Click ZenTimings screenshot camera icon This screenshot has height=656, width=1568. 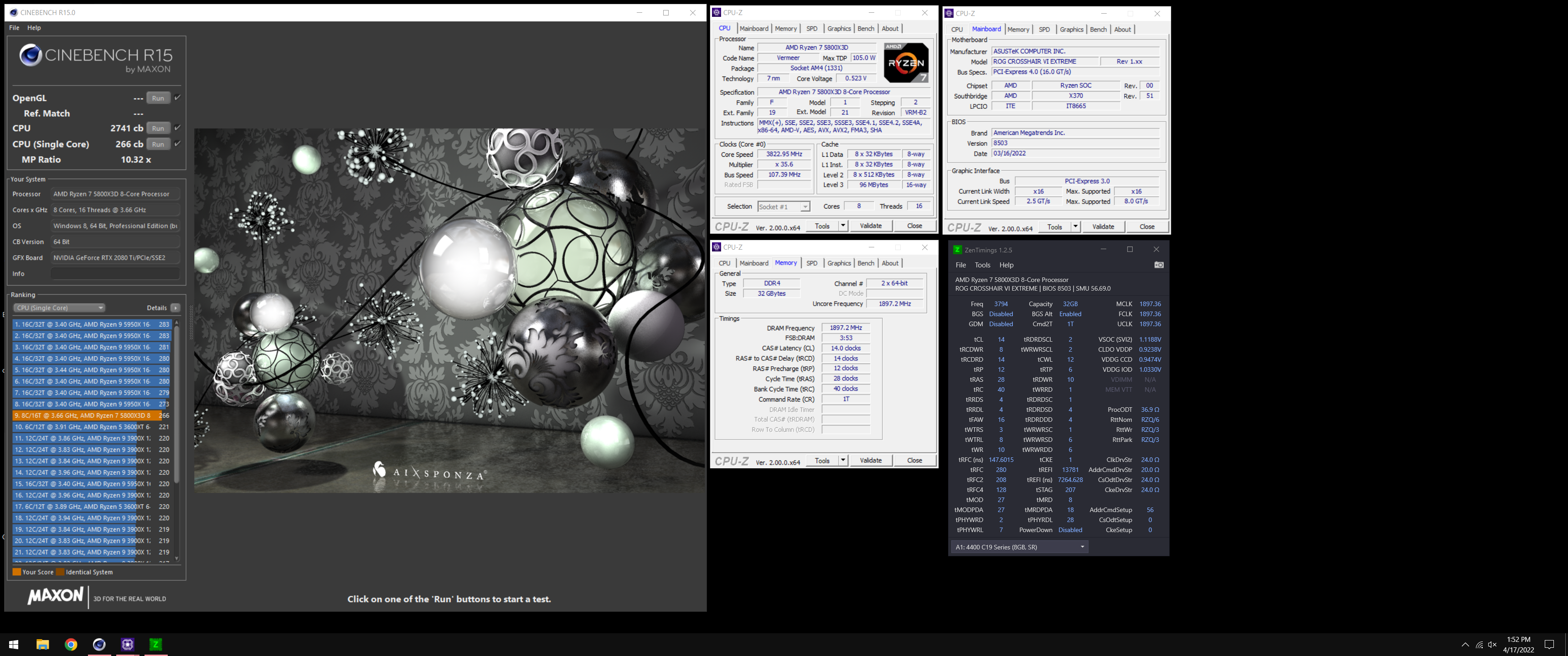[1159, 265]
